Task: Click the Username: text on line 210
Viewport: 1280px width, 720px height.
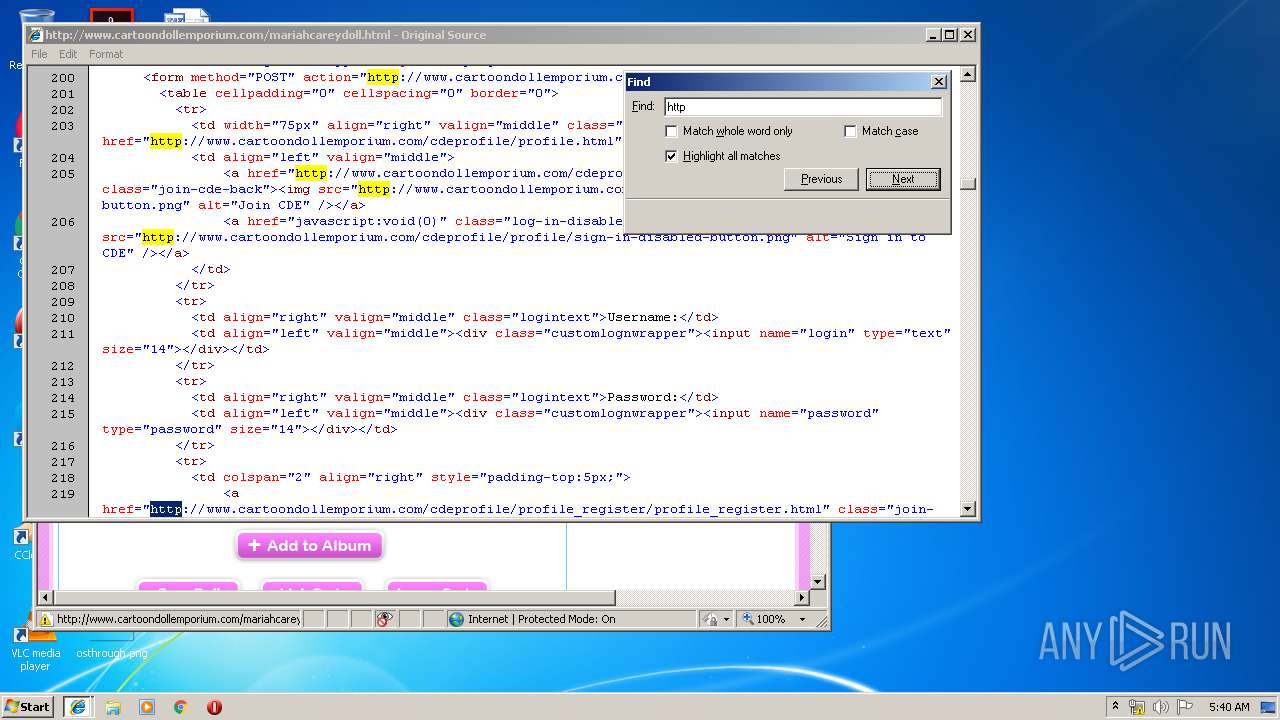Action: click(x=643, y=318)
